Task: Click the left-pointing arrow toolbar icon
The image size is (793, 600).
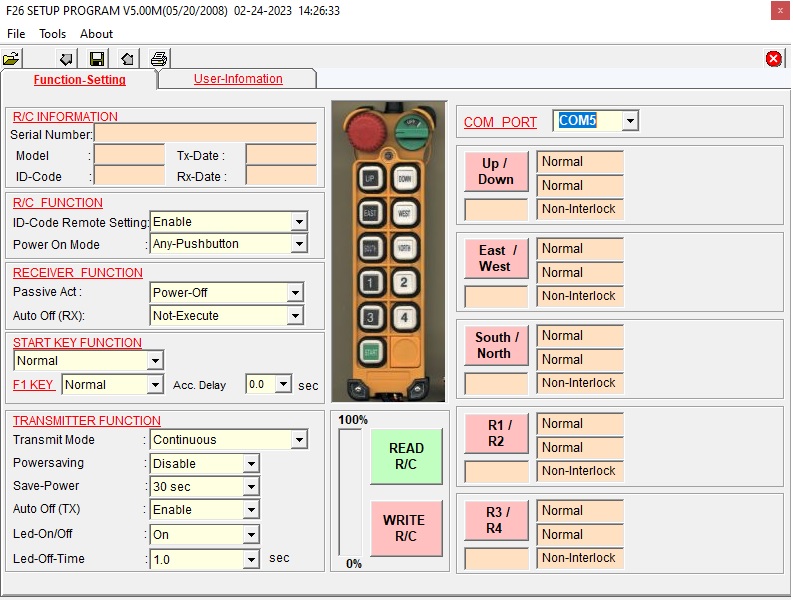Action: click(66, 59)
